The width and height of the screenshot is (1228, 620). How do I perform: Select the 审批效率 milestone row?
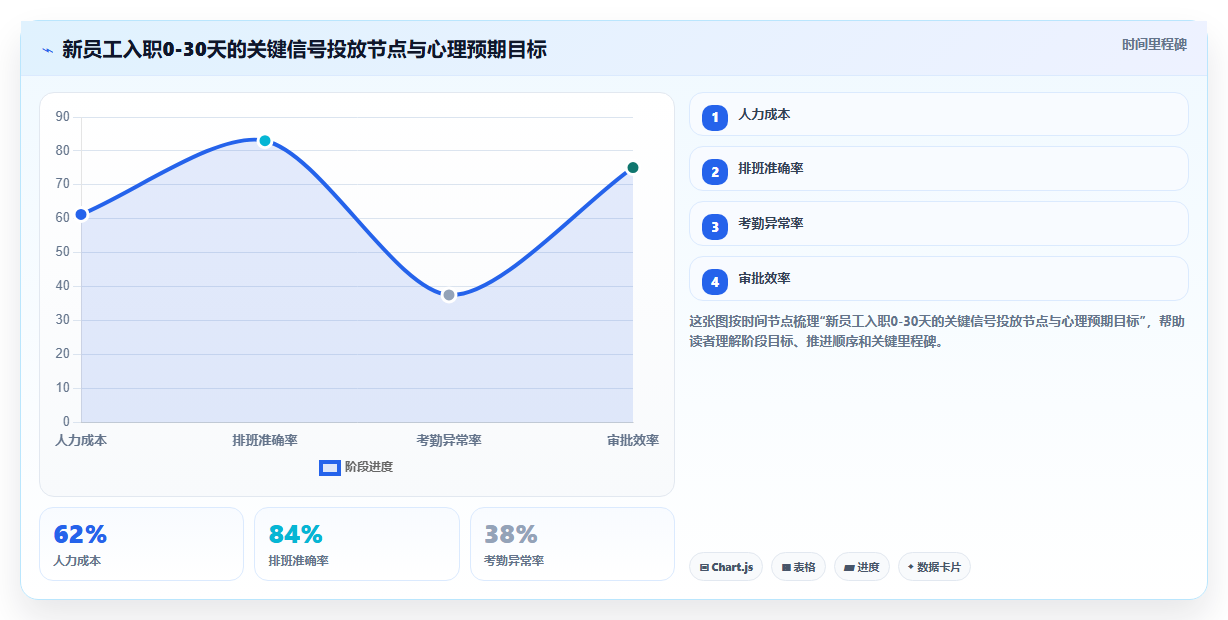tap(939, 278)
